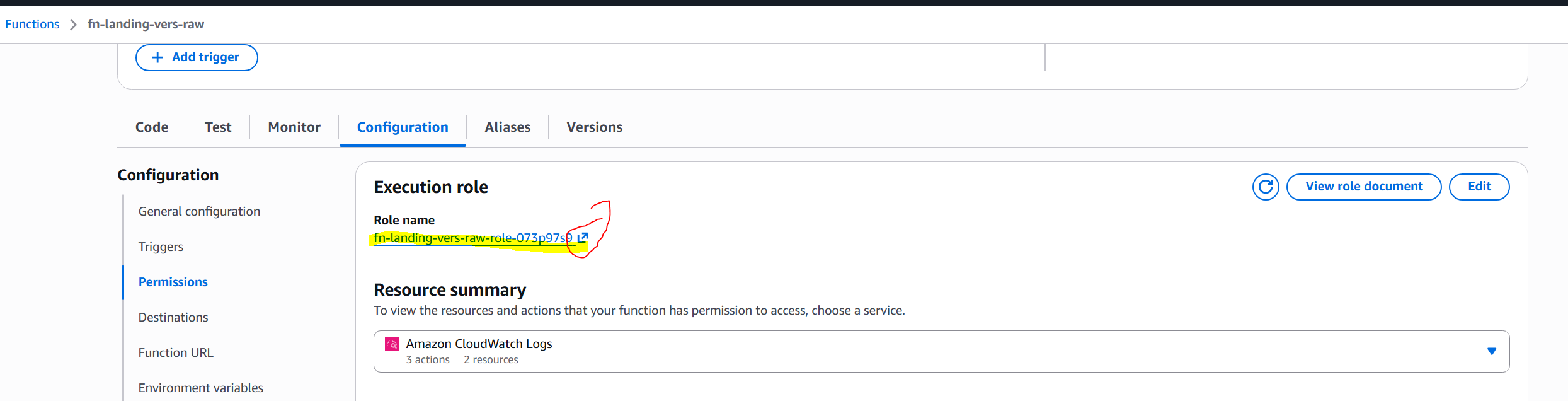Click the breadcrumb chevron after Functions
The height and width of the screenshot is (401, 1568).
(x=73, y=25)
